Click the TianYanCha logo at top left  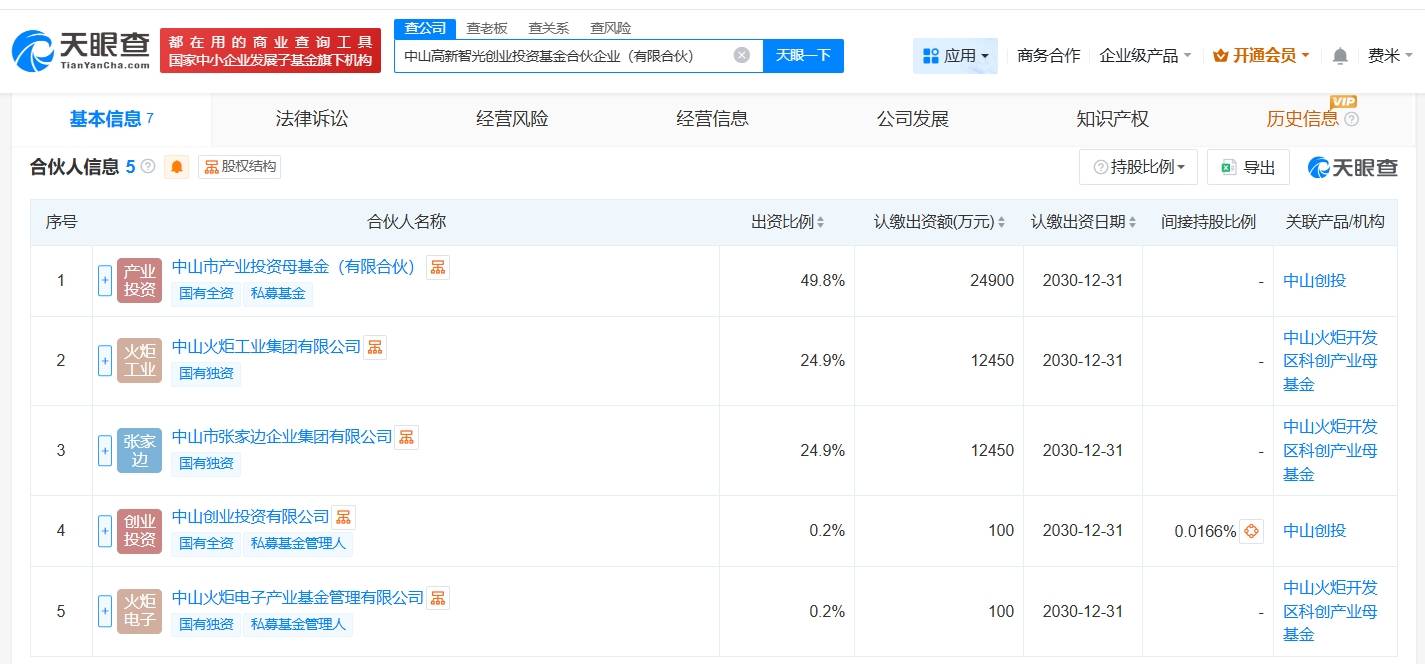tap(82, 50)
